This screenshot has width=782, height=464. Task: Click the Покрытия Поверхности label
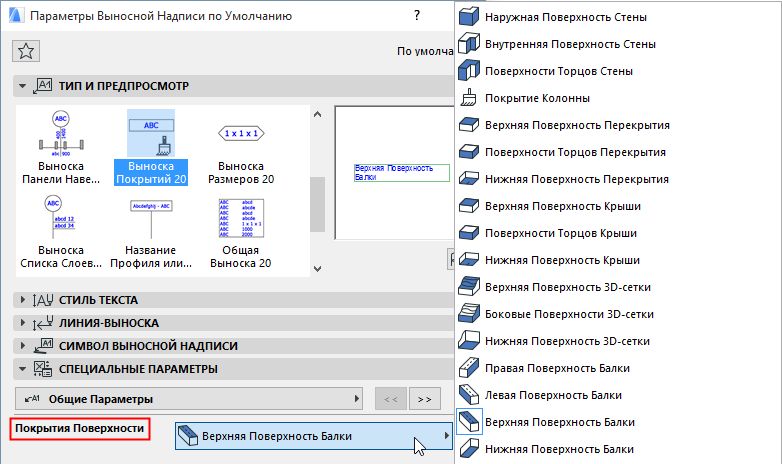80,429
